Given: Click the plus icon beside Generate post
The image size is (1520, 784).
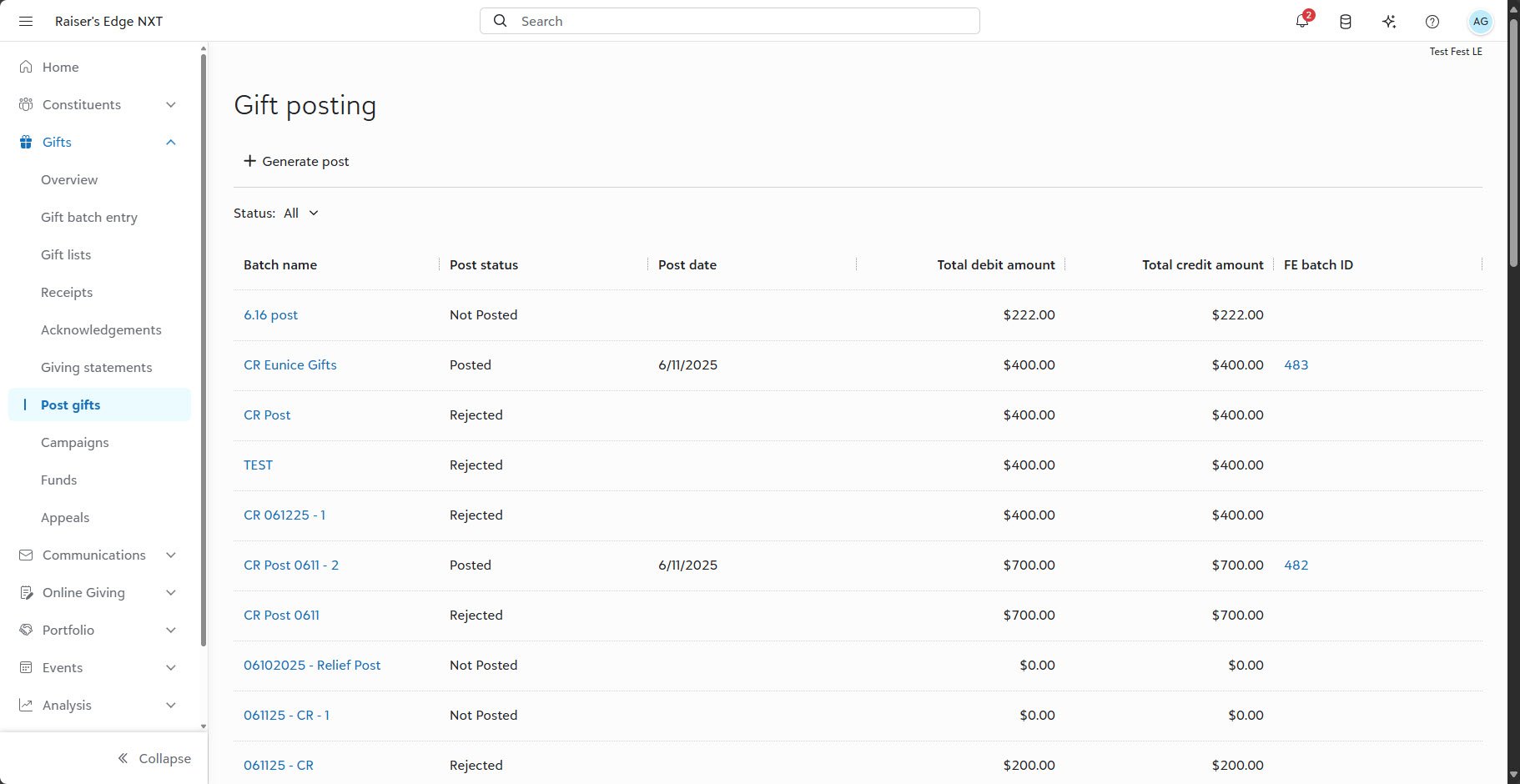Looking at the screenshot, I should coord(249,161).
